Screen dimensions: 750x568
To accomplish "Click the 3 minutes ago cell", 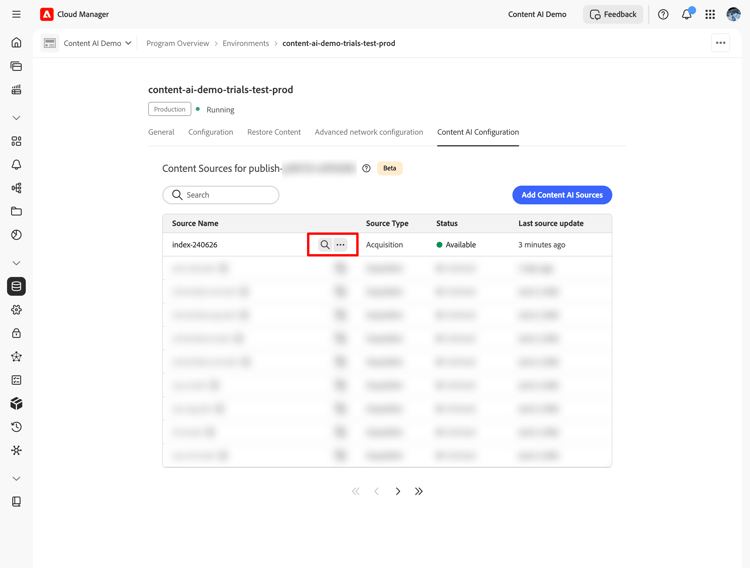I will (542, 245).
